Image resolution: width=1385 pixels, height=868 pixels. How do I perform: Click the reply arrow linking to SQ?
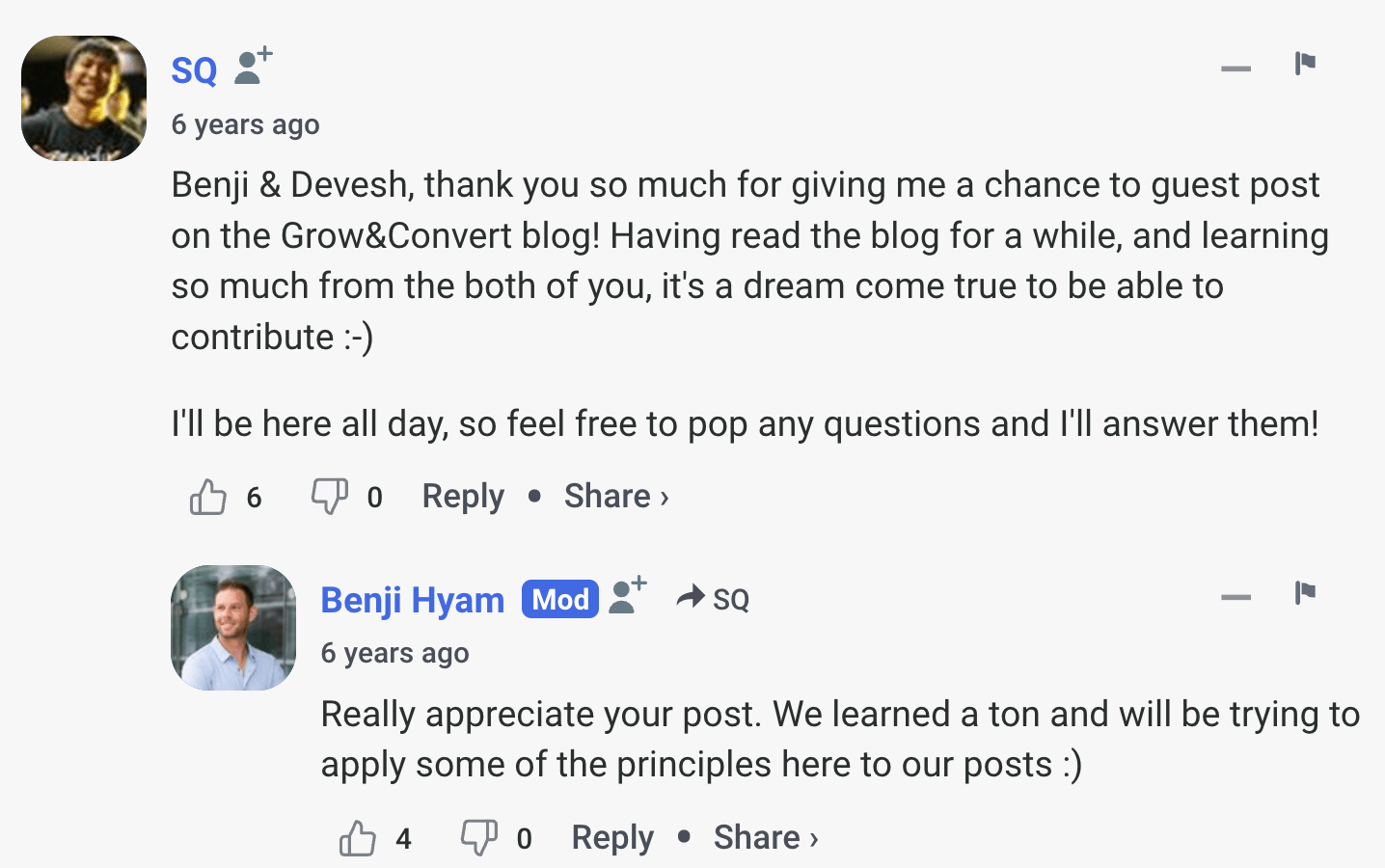pos(690,598)
